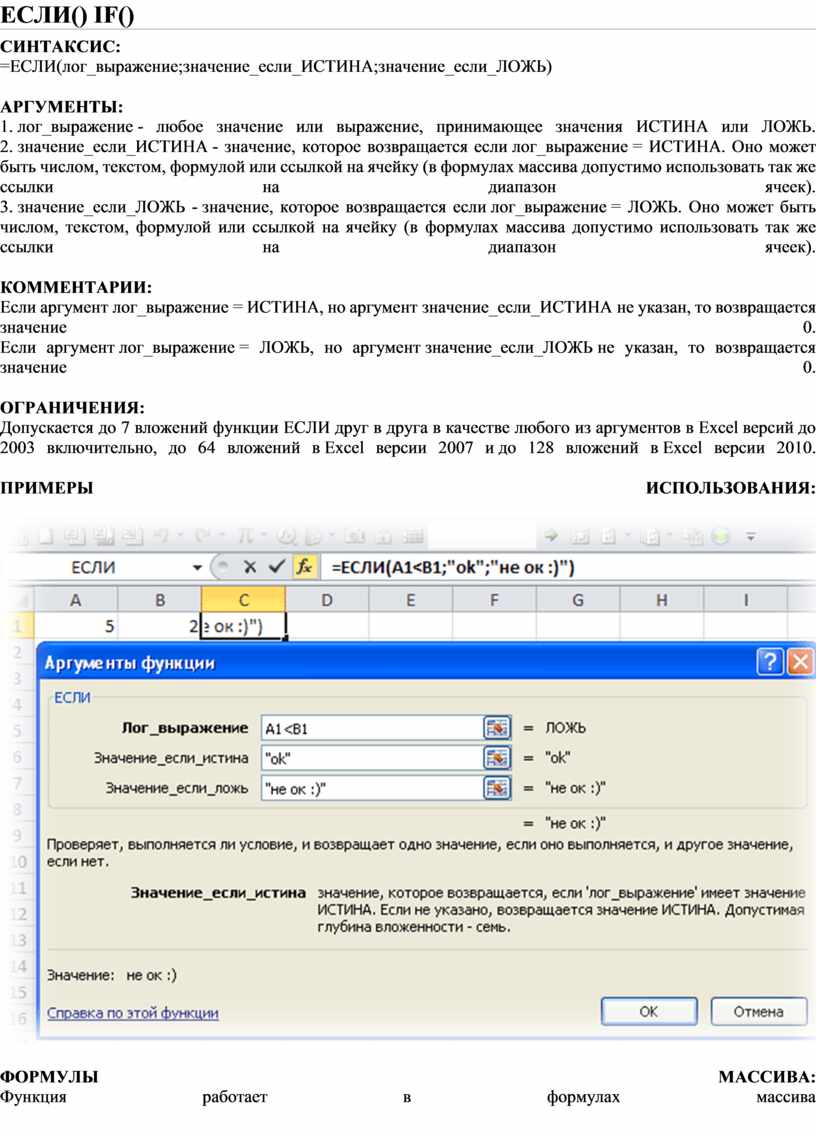Open the Справка по этой функции link
Viewport: 816px width, 1135px height.
133,1013
